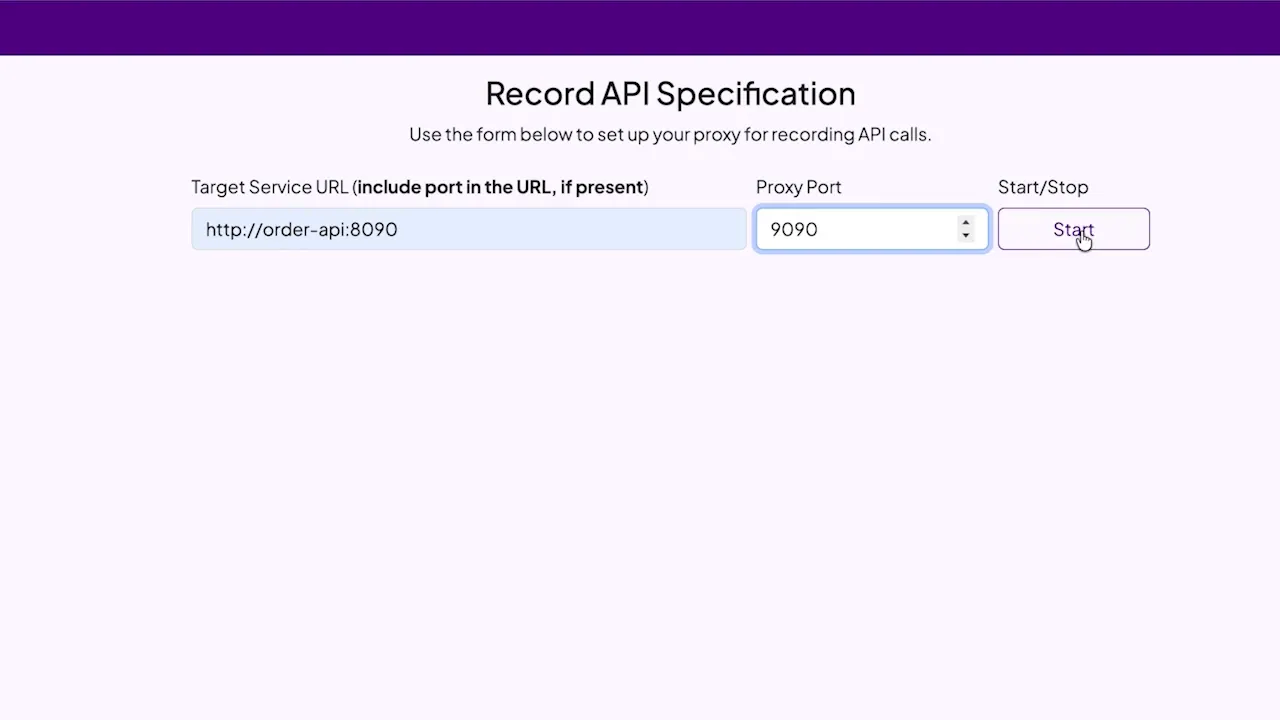Click the Record API Specification page title
1280x720 pixels.
tap(670, 93)
